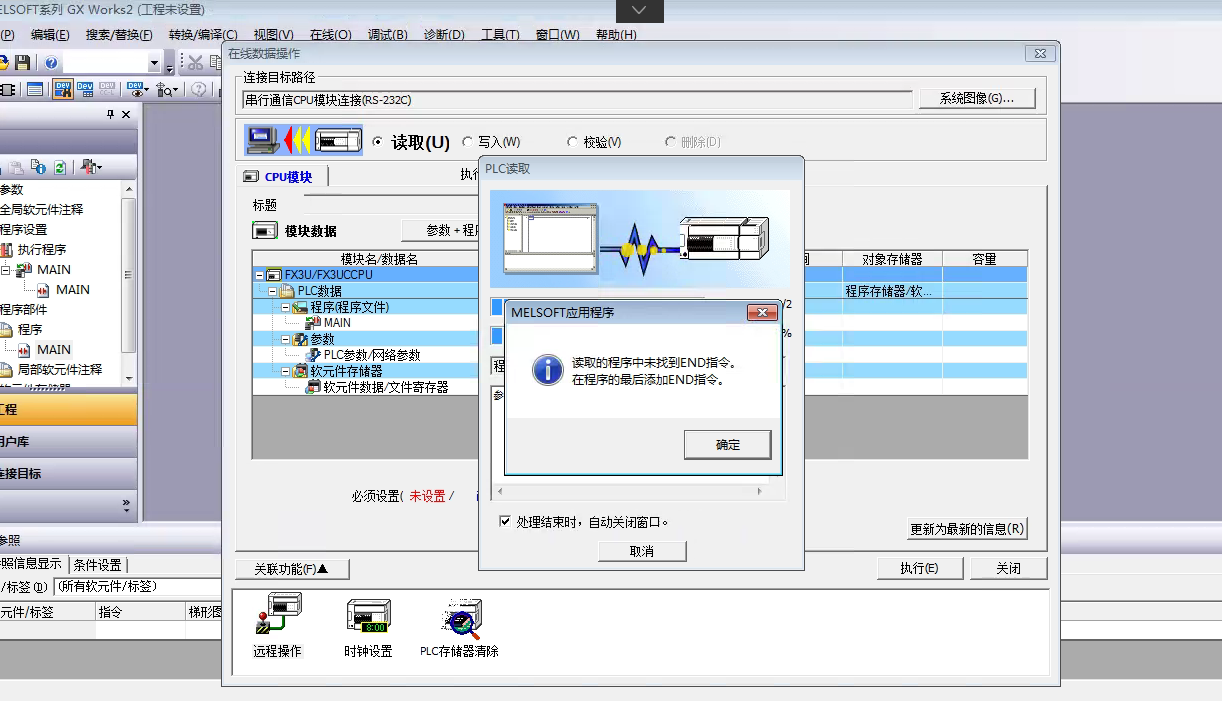
Task: Select the 读取(U) radio button
Action: 378,142
